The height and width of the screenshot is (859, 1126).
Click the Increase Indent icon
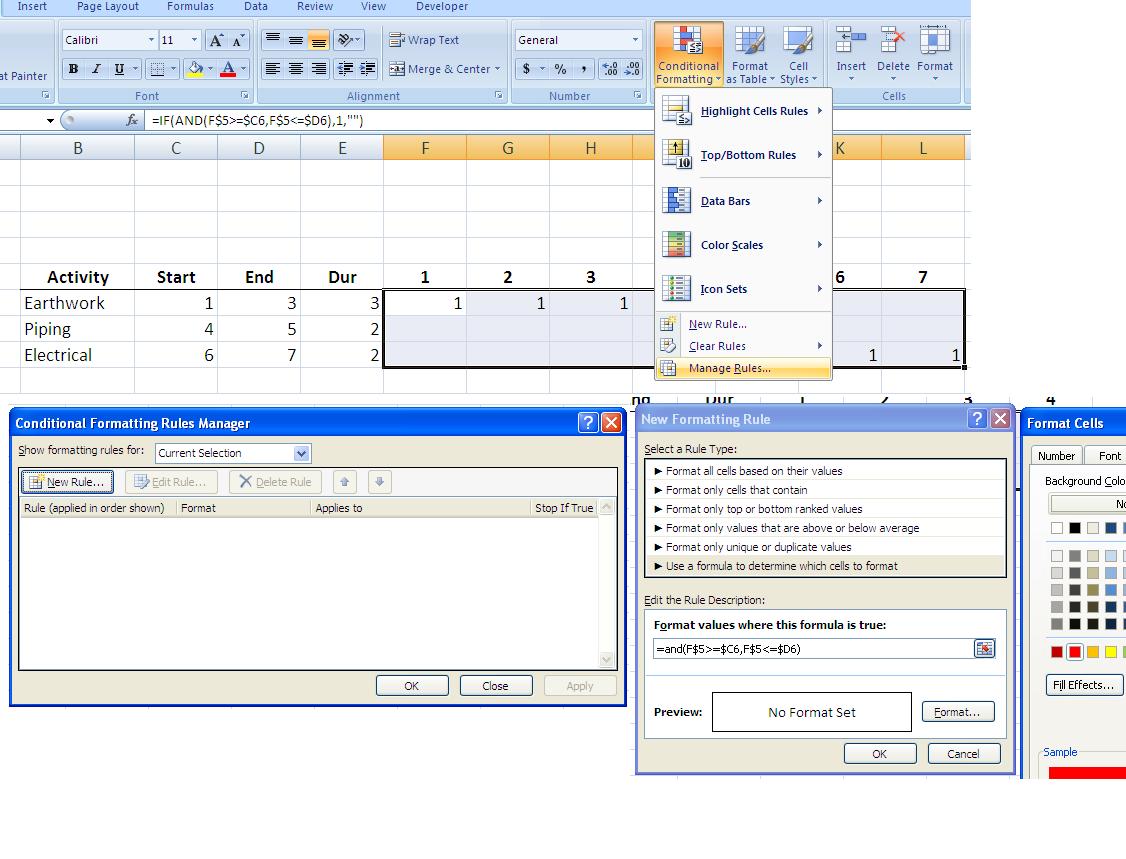(368, 69)
